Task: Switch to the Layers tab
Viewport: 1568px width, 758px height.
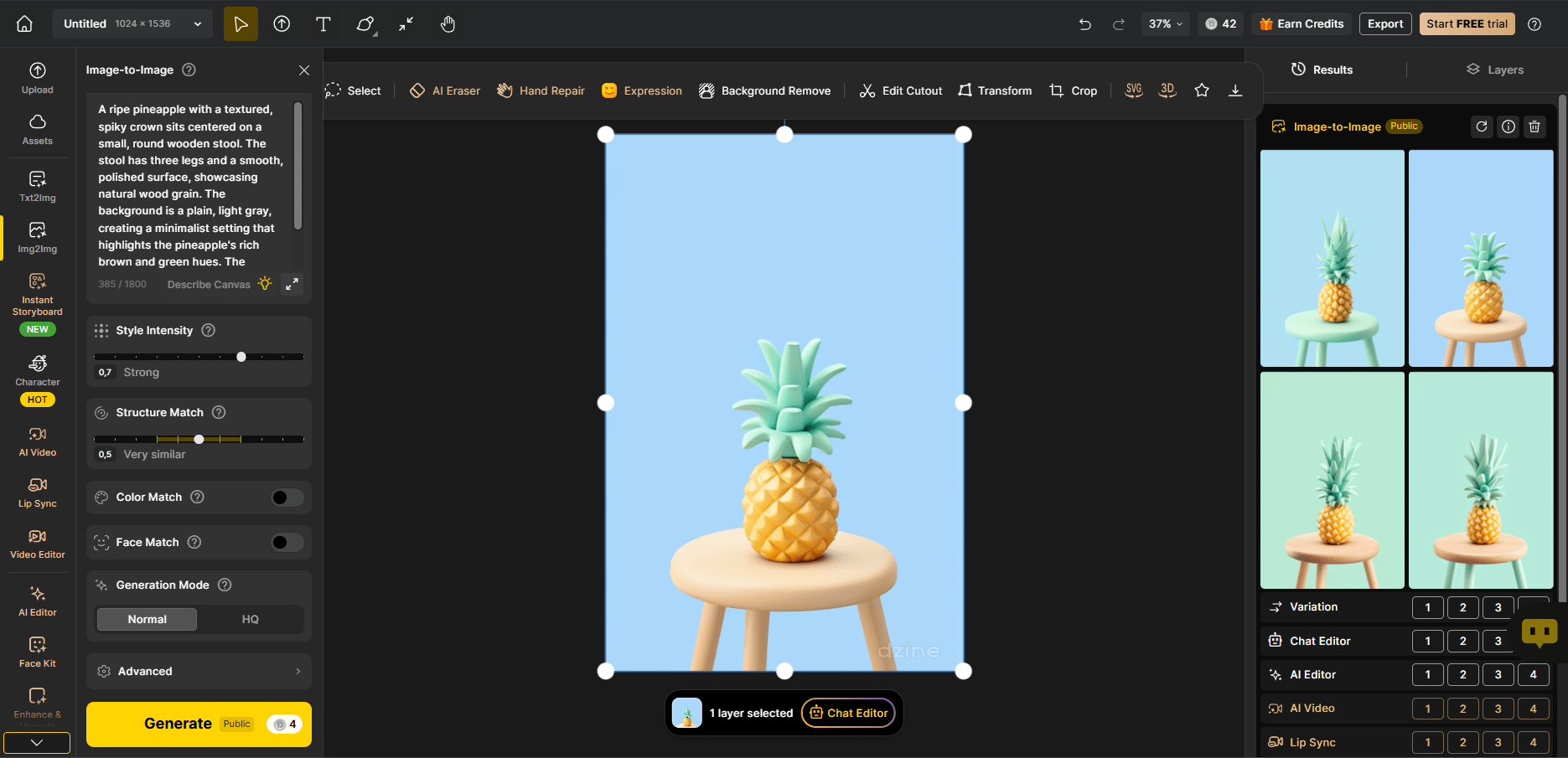Action: [x=1495, y=70]
